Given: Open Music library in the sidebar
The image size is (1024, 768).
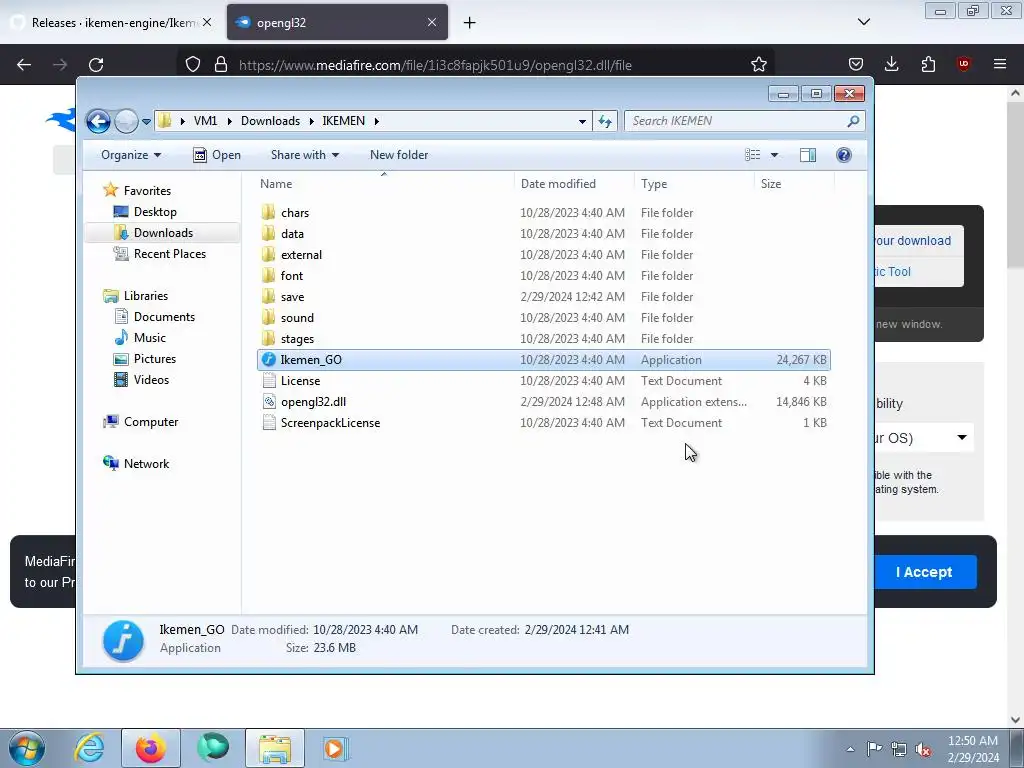Looking at the screenshot, I should point(150,338).
